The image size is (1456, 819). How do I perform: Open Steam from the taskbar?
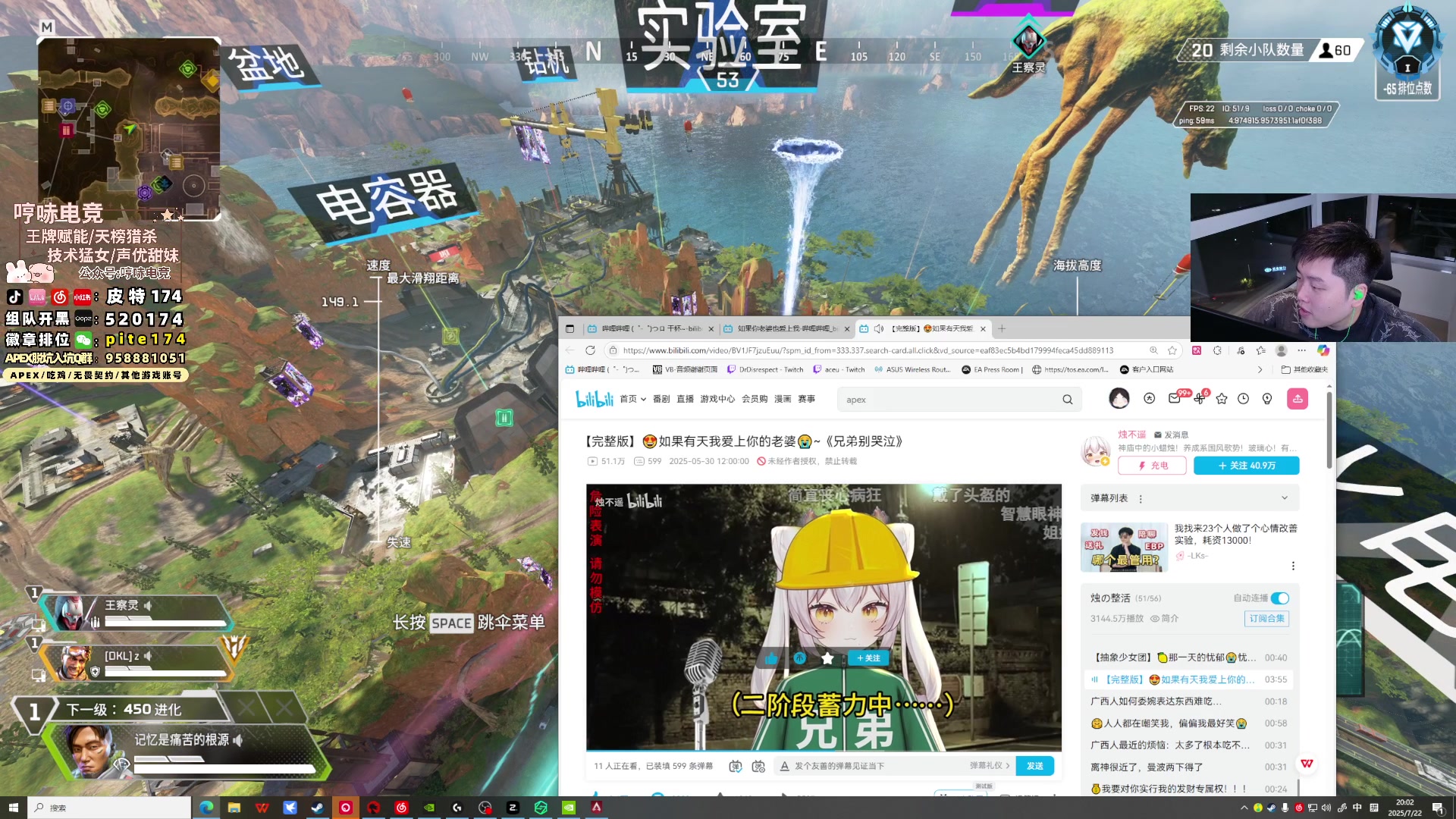318,808
